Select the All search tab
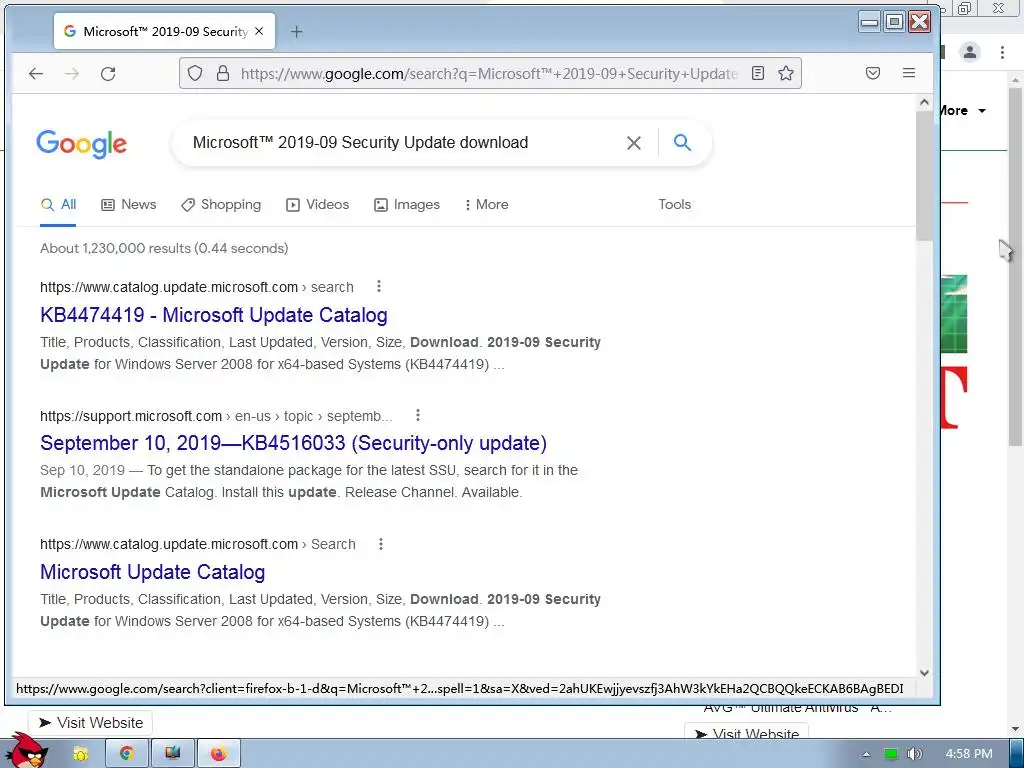 [58, 204]
